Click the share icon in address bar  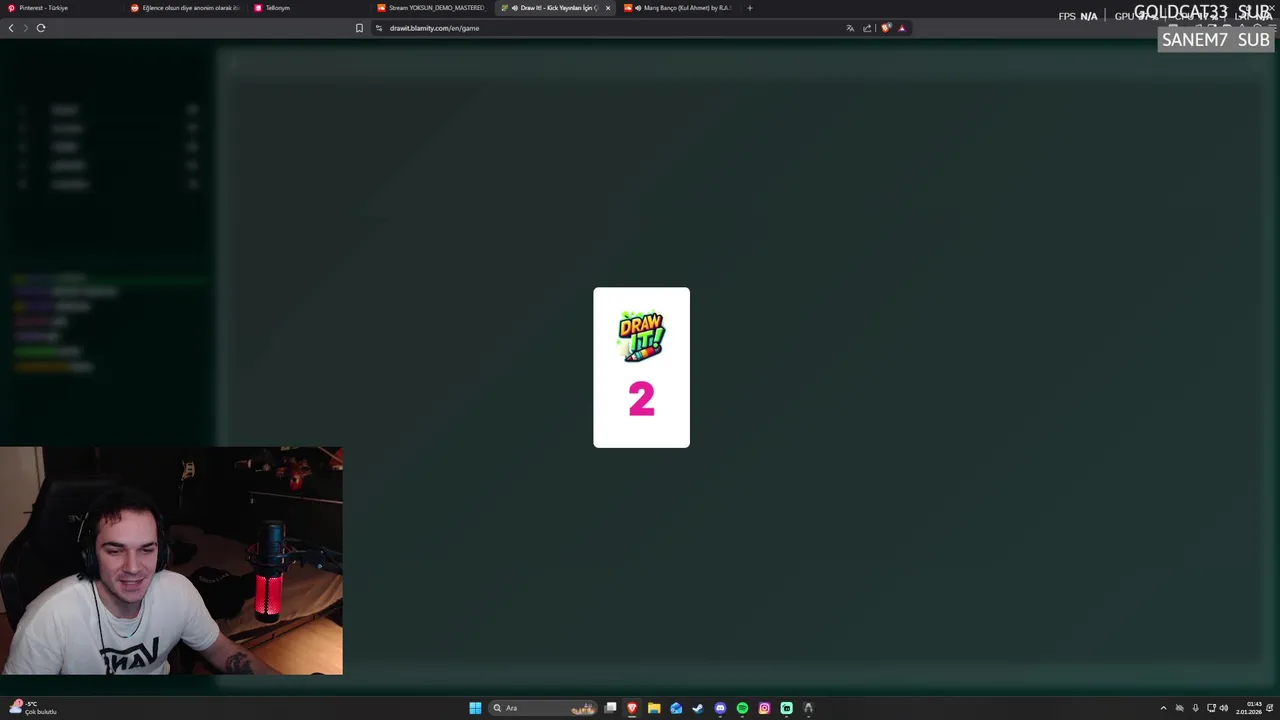867,28
